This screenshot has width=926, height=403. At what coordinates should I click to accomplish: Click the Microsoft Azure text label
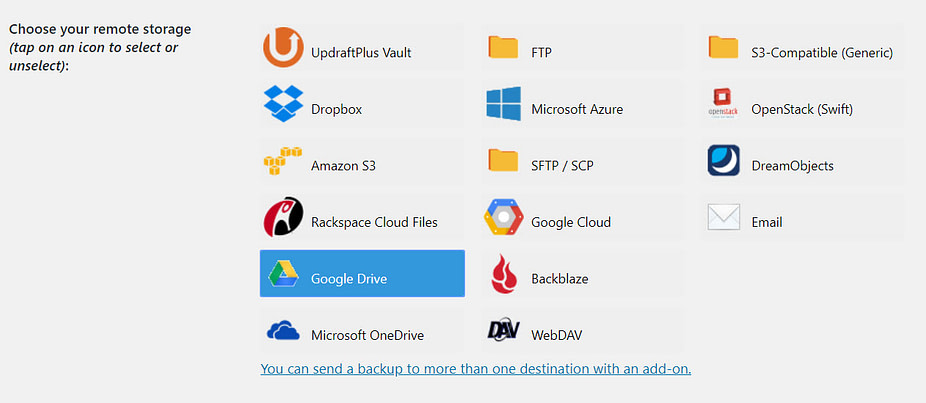577,109
